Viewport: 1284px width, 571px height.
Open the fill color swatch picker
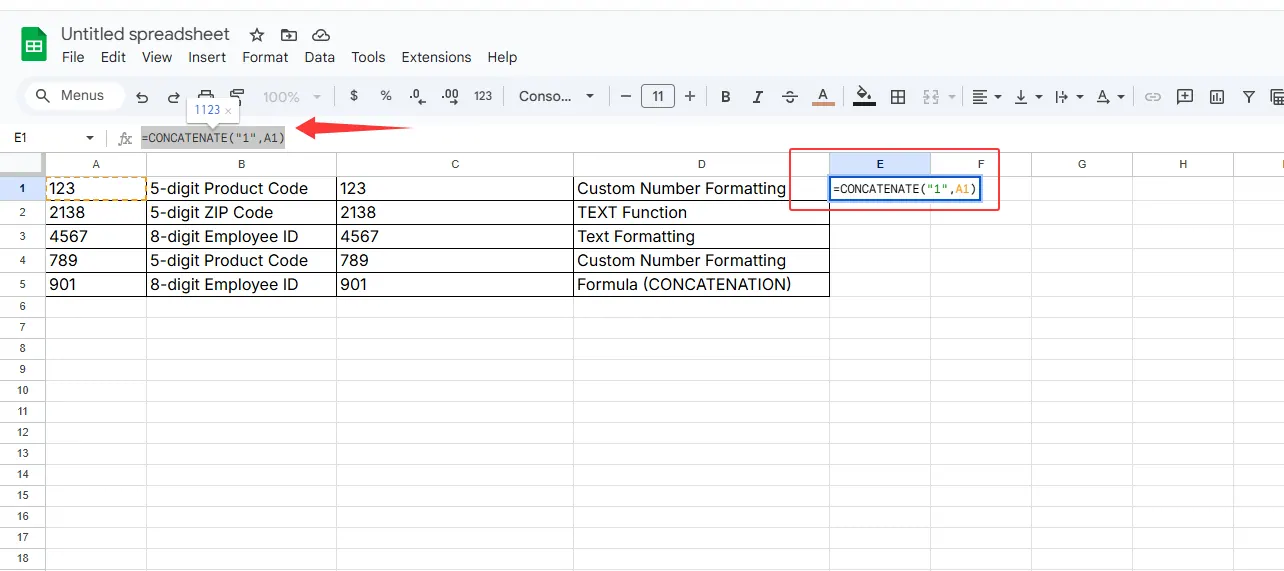tap(865, 97)
